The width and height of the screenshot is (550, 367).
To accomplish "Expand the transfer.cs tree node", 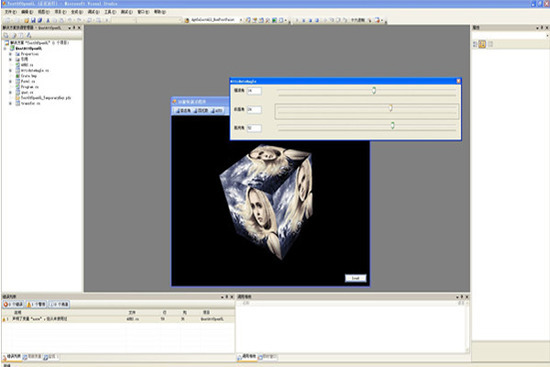I will (x=10, y=104).
